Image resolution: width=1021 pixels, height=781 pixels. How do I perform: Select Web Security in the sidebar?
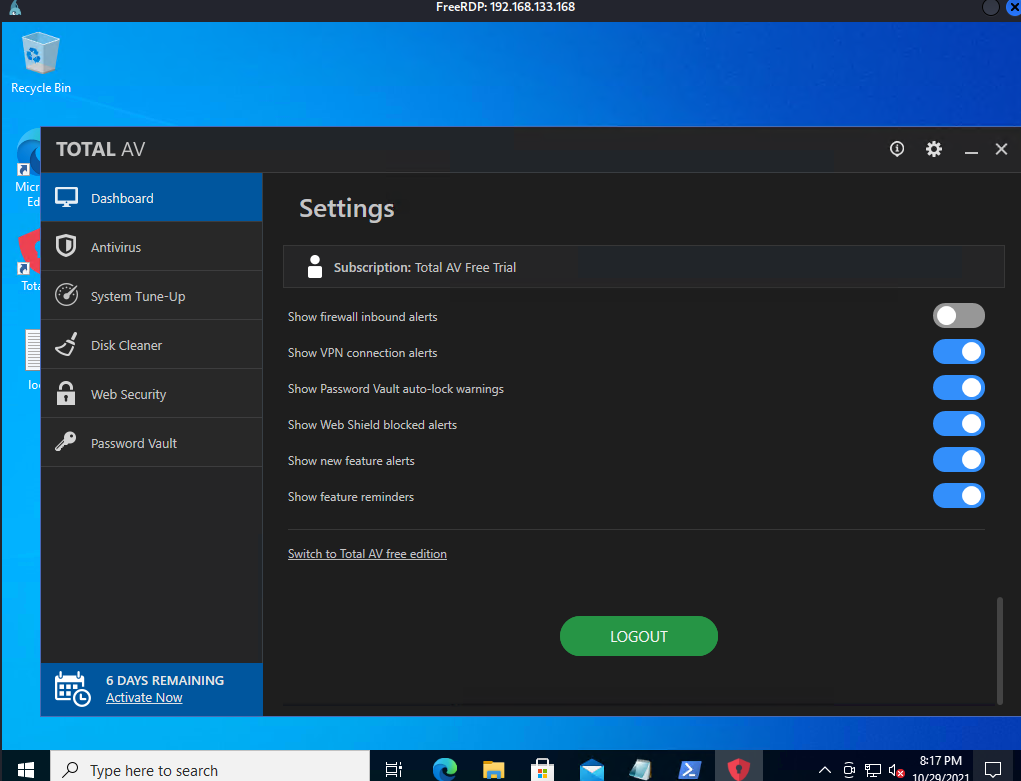151,393
